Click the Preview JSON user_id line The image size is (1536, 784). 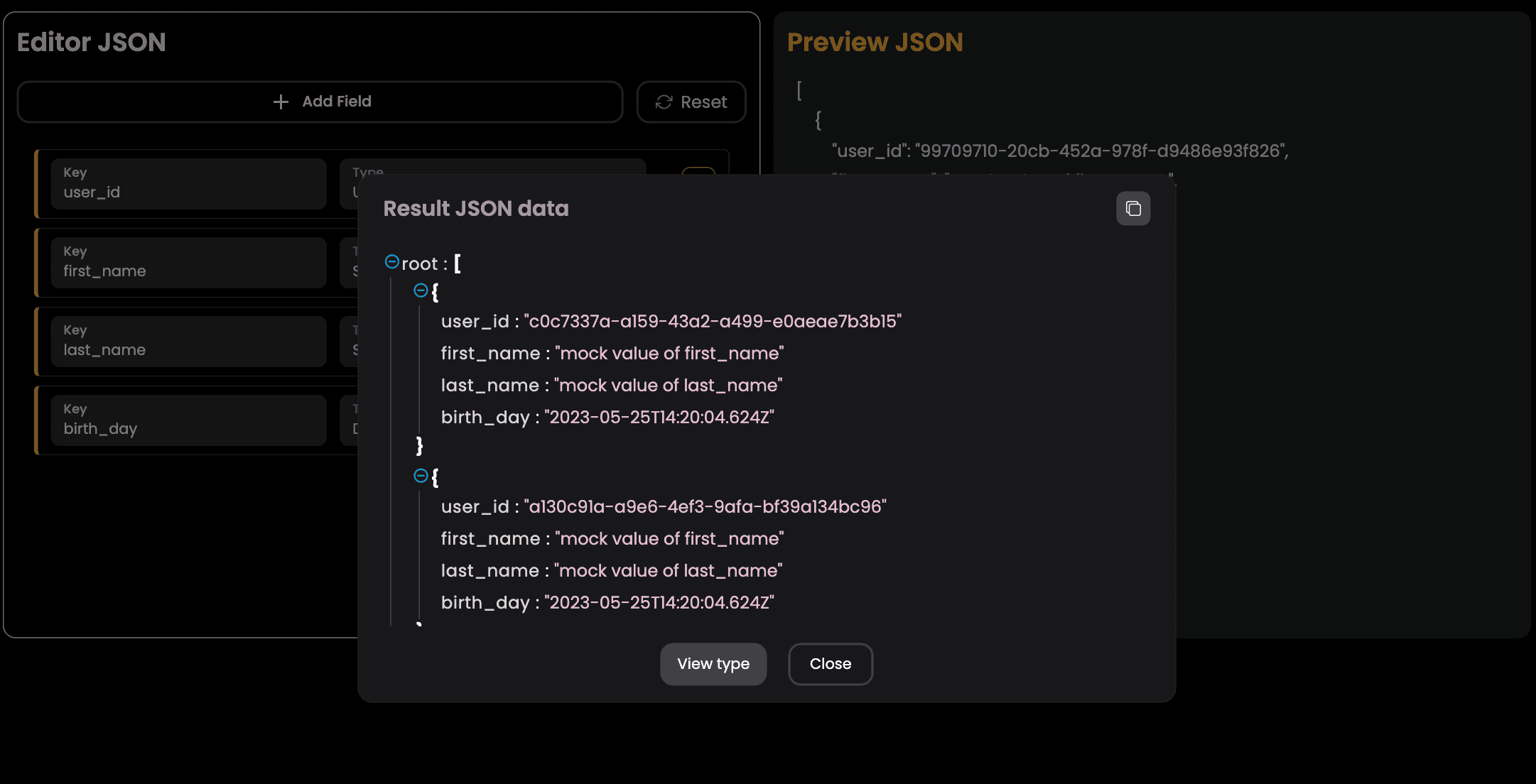[1060, 151]
